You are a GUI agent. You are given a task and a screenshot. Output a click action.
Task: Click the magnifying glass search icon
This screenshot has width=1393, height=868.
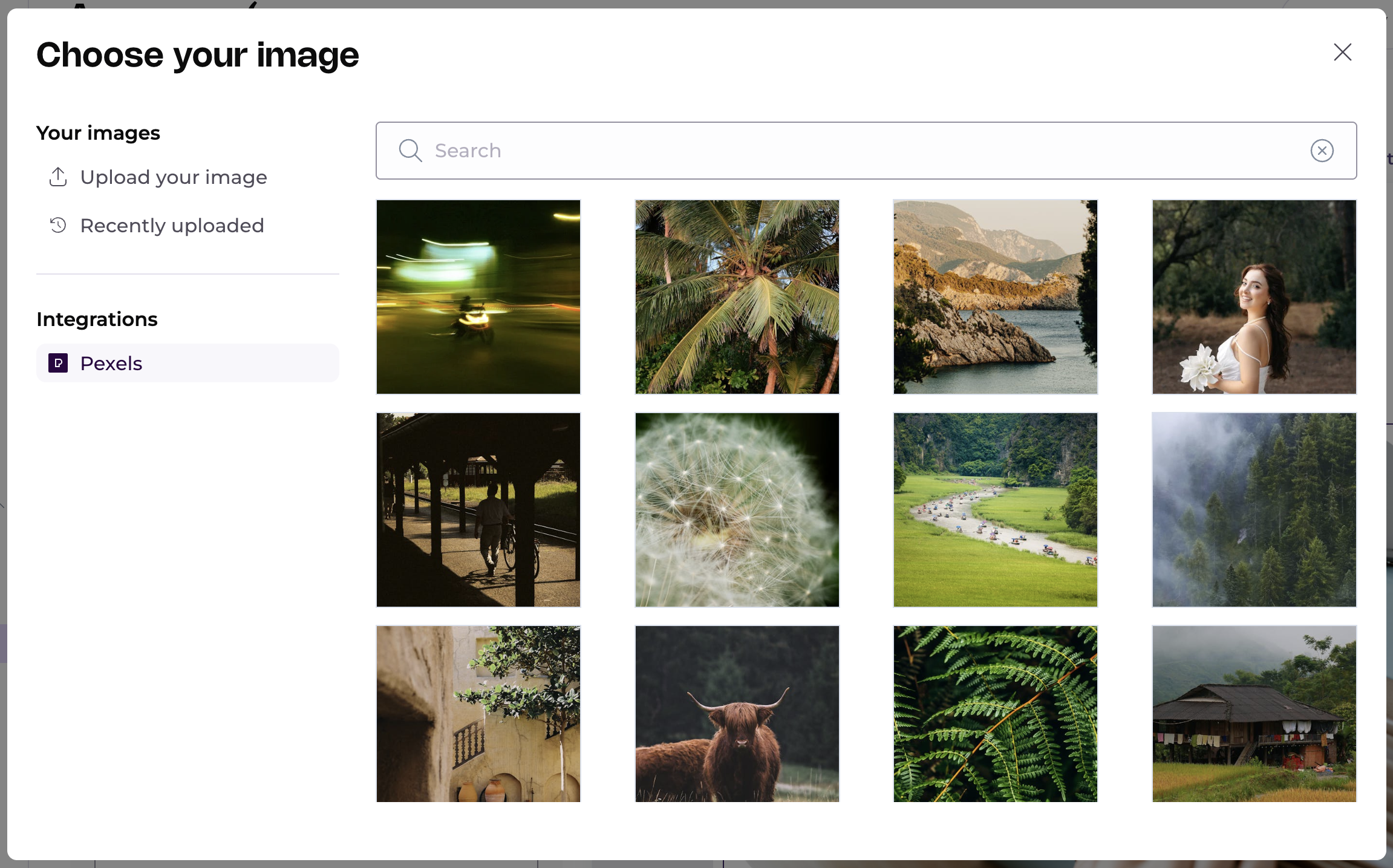[x=410, y=151]
